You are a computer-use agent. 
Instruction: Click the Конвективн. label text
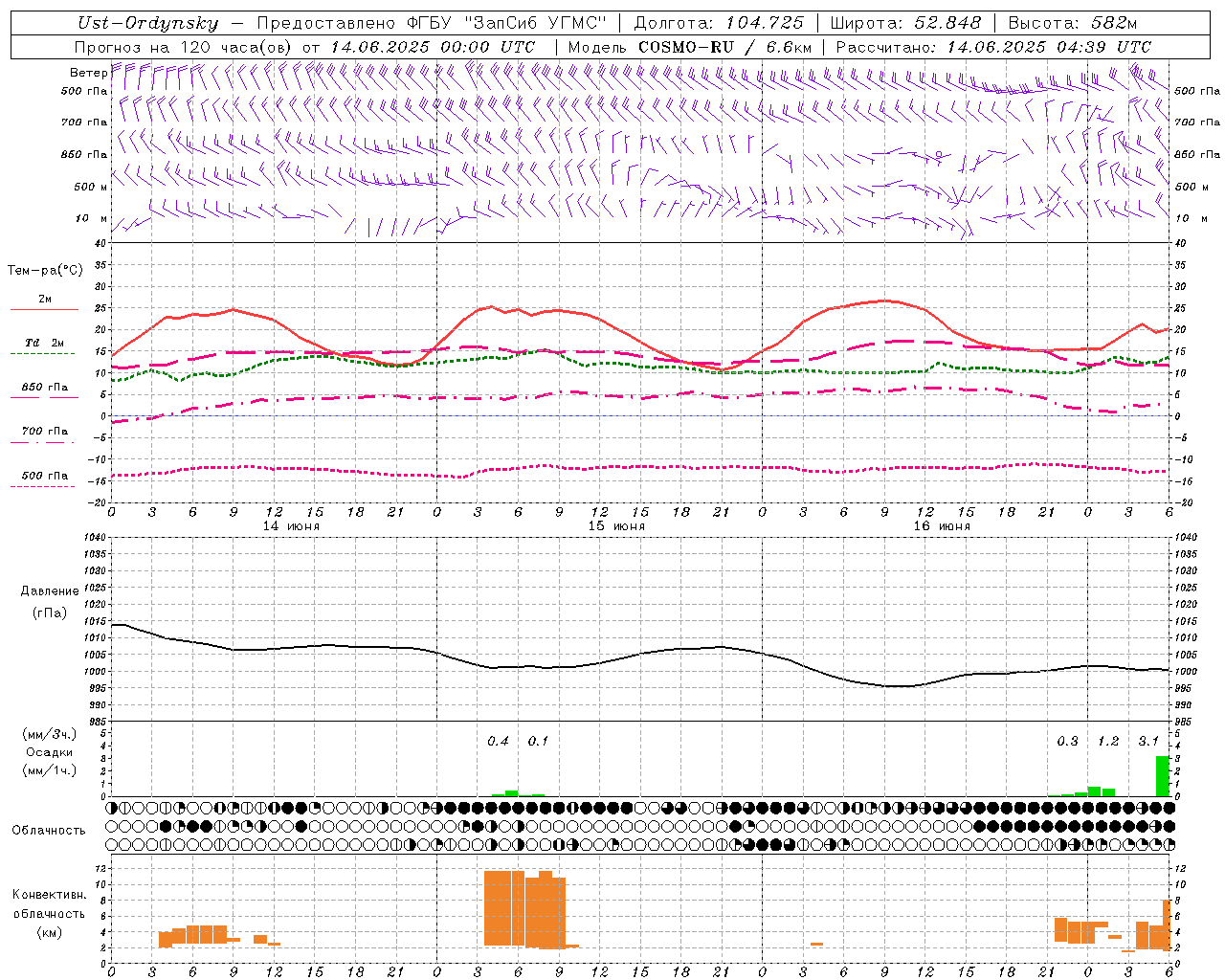(50, 895)
